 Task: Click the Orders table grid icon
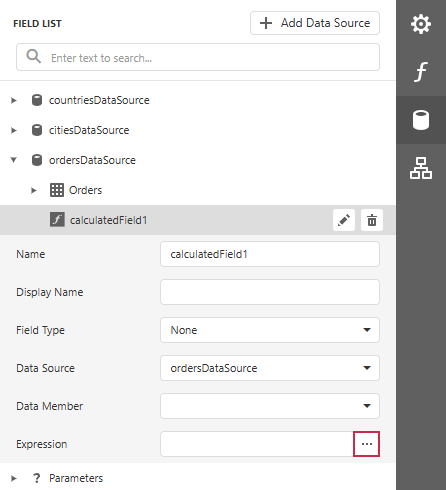pos(57,190)
